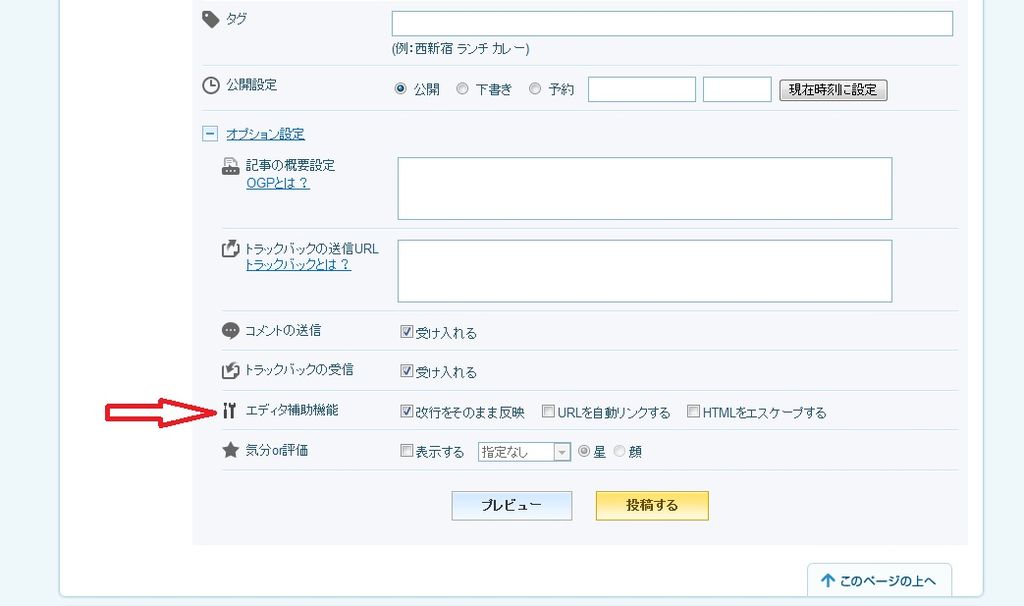
Task: Click the タグ text input field
Action: [x=672, y=24]
